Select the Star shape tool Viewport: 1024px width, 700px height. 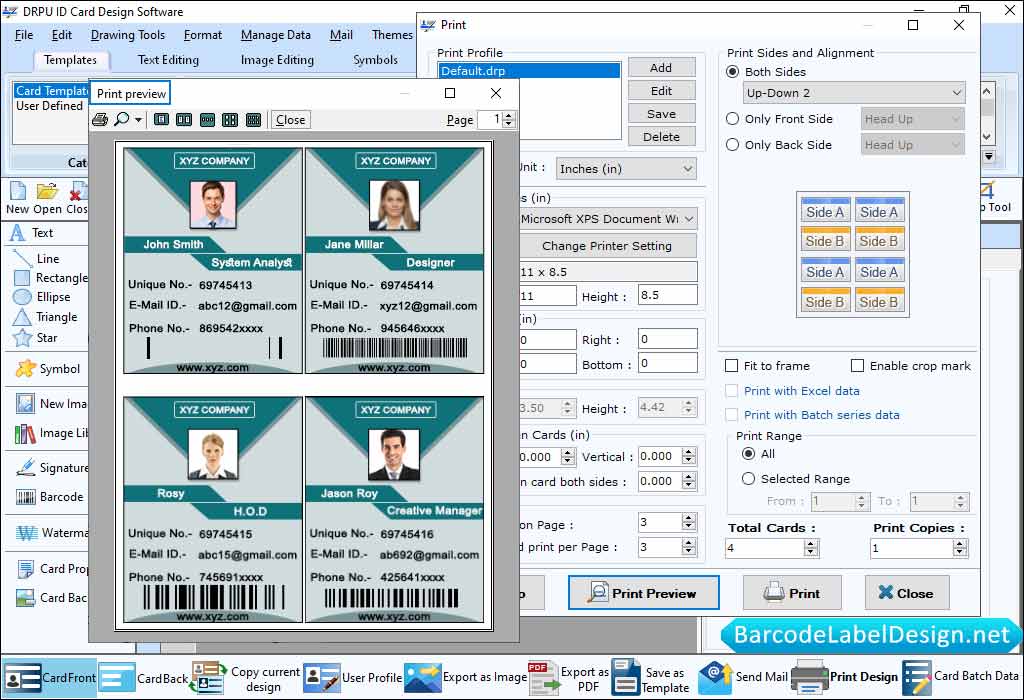[x=35, y=338]
